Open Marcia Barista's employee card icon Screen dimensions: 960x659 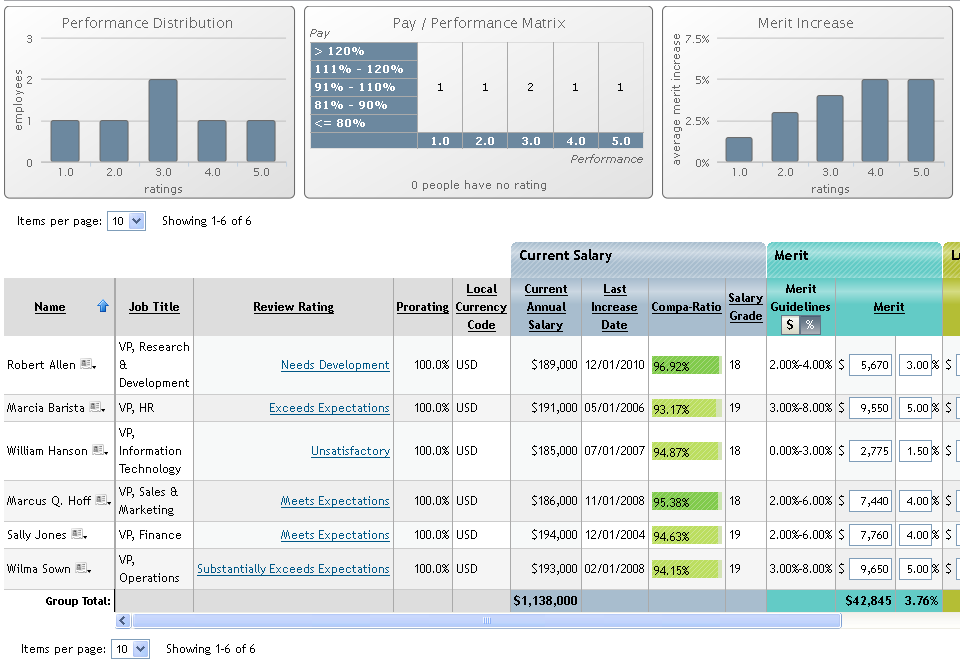pos(95,408)
